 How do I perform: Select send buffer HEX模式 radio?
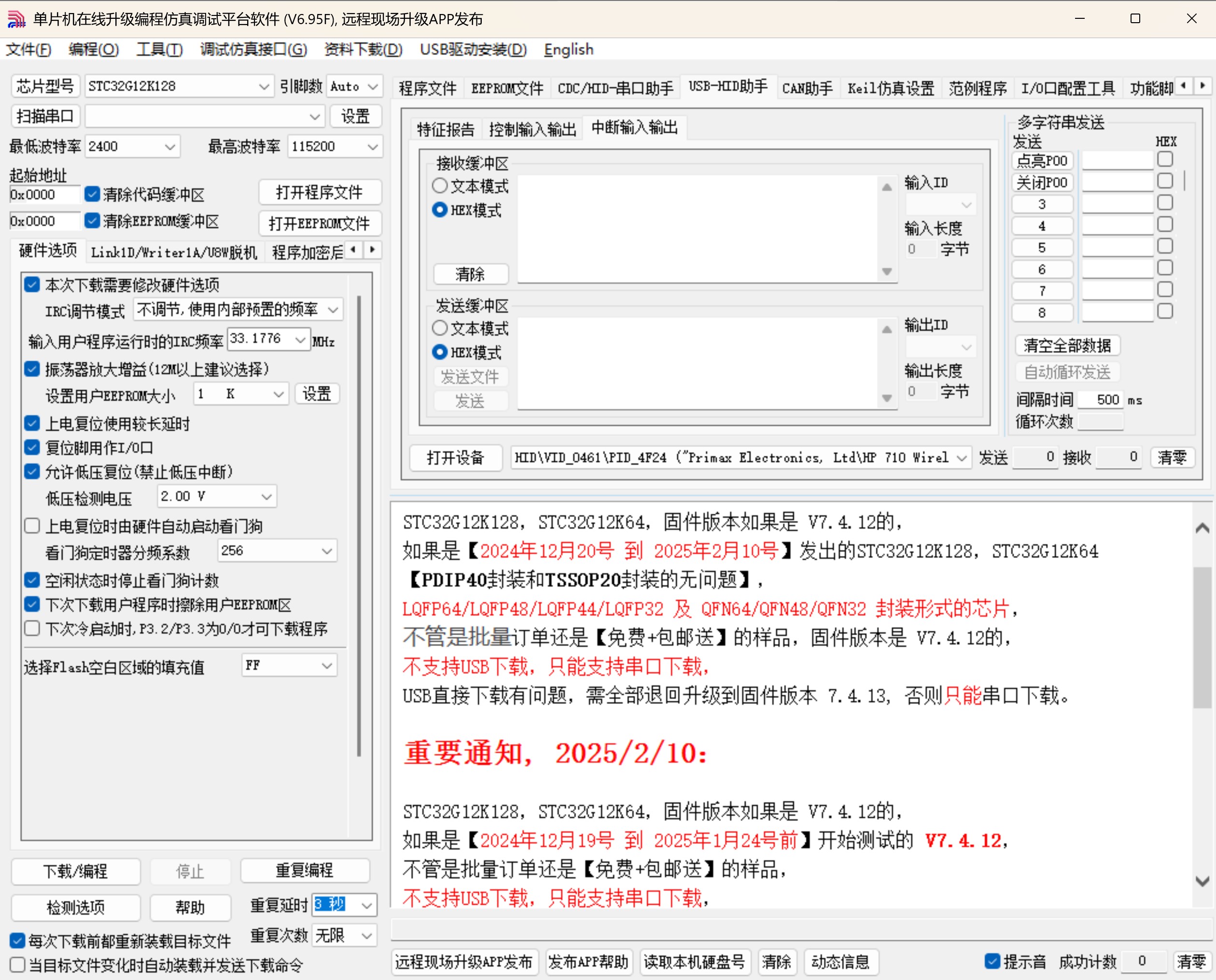pos(439,352)
